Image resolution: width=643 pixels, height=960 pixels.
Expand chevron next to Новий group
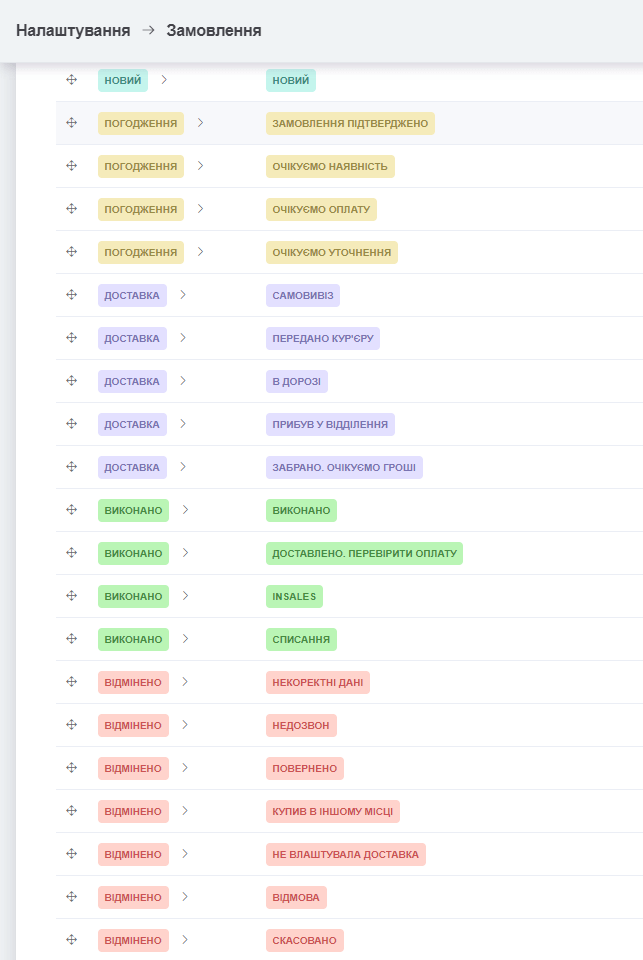tap(164, 80)
